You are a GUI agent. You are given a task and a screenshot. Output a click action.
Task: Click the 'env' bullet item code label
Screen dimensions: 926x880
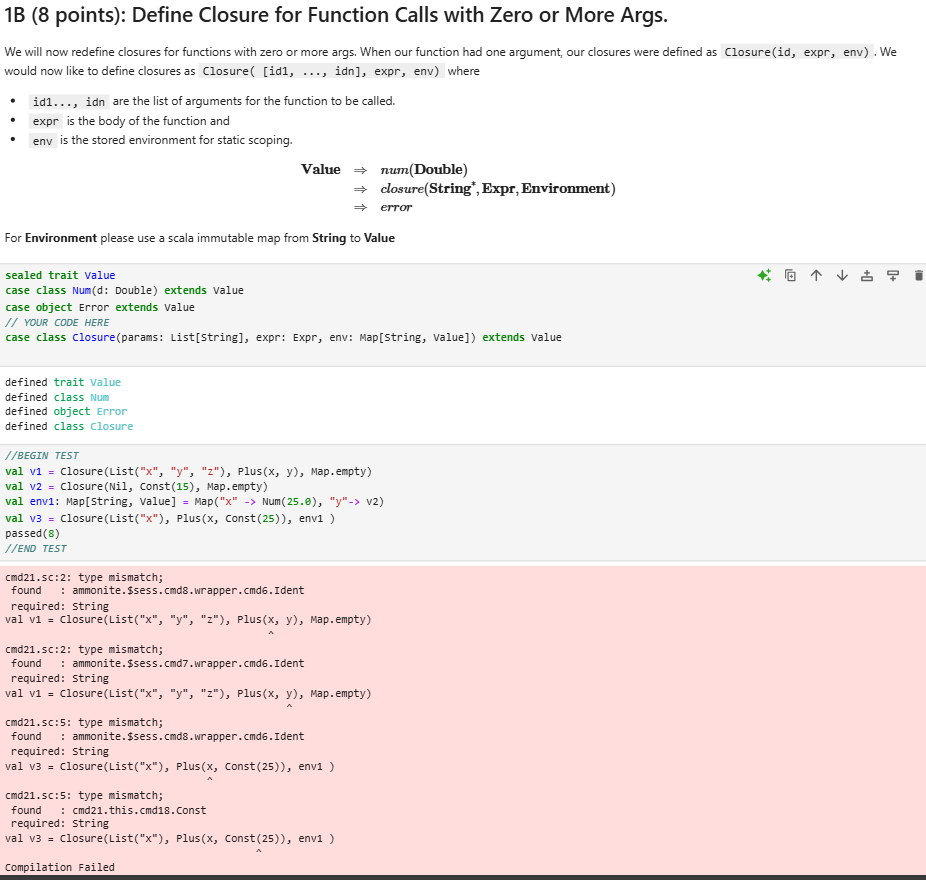(x=43, y=141)
